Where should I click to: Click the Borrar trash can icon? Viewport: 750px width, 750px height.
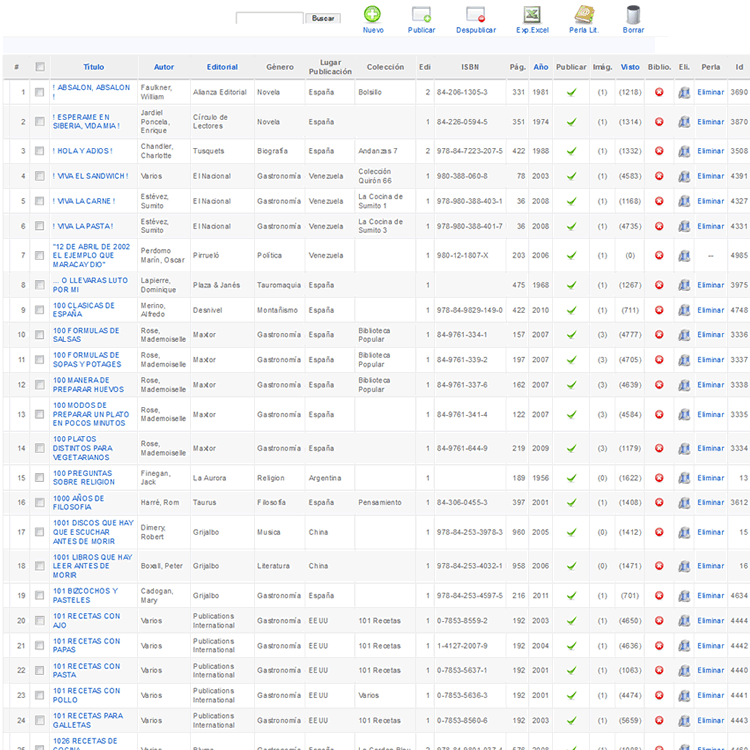click(633, 15)
